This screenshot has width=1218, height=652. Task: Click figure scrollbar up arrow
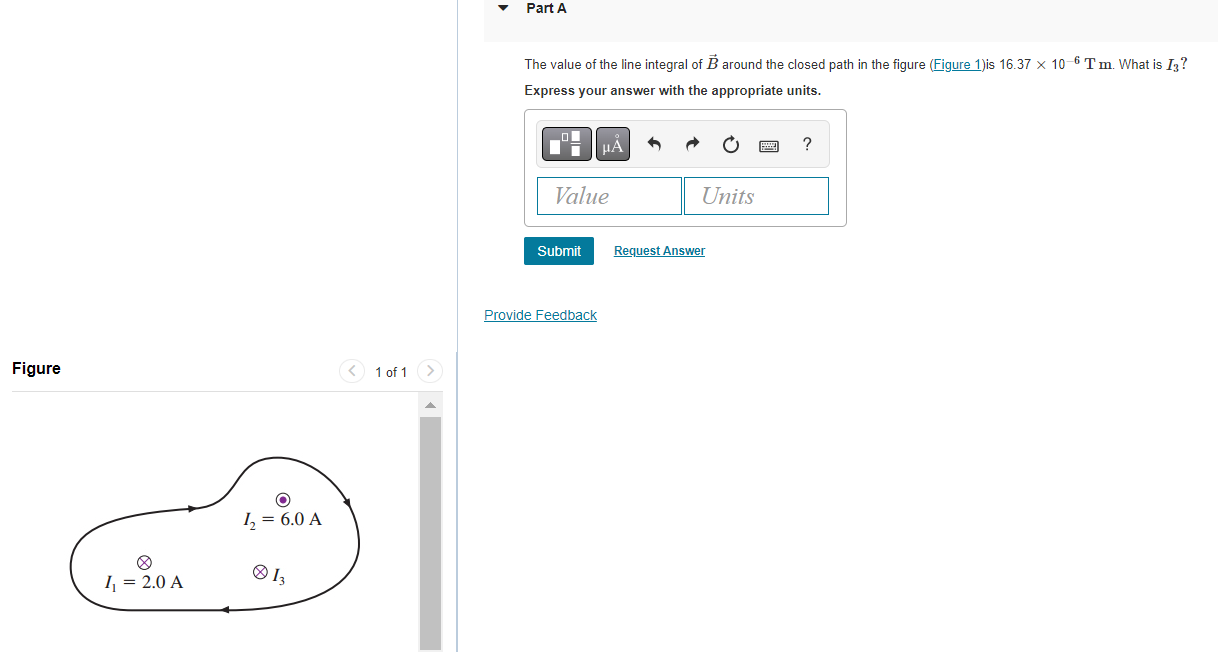pyautogui.click(x=430, y=405)
